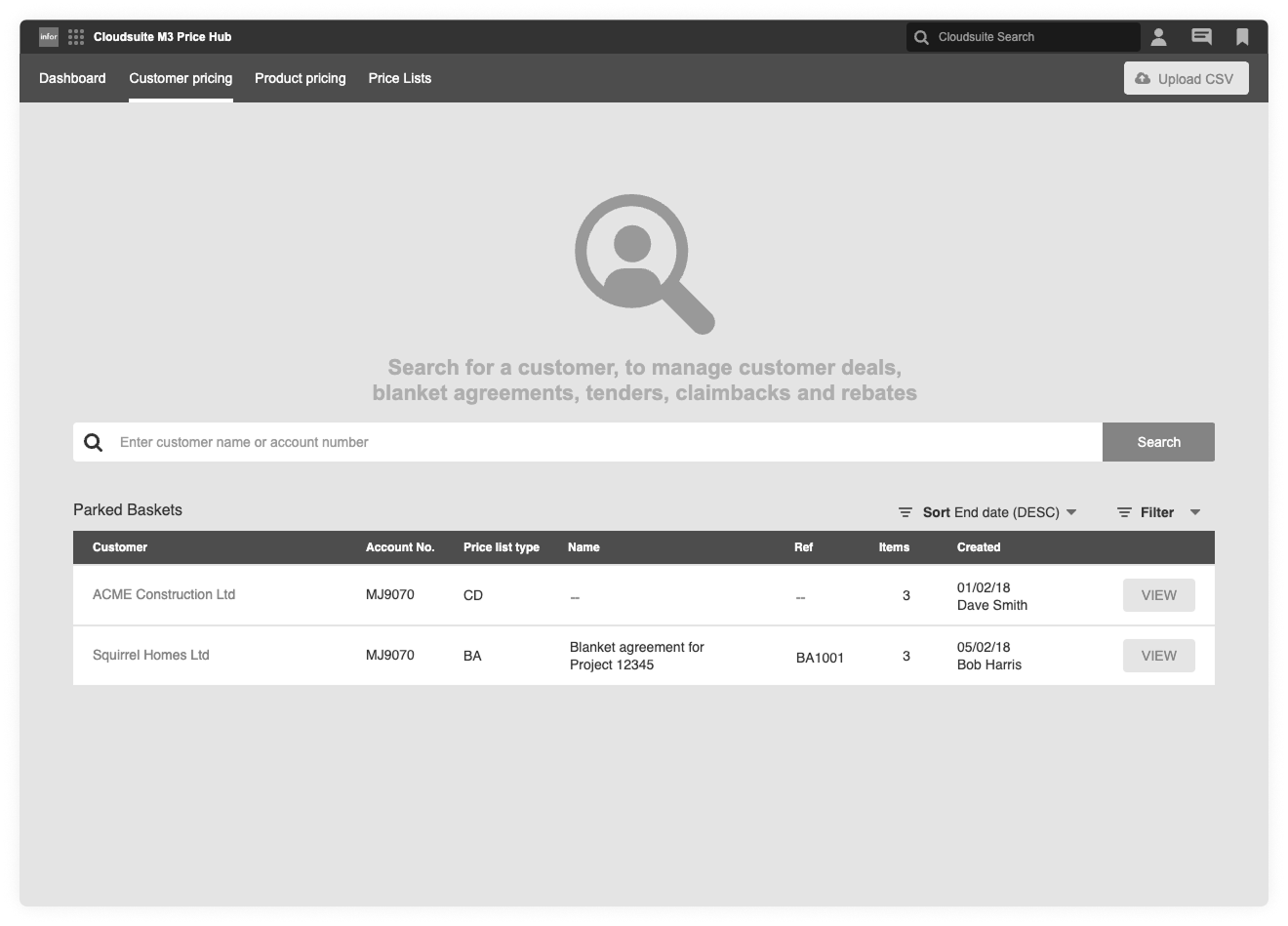Viewport: 1288px width, 926px height.
Task: Click the Cloudsuite M3 Price Hub title
Action: (163, 37)
